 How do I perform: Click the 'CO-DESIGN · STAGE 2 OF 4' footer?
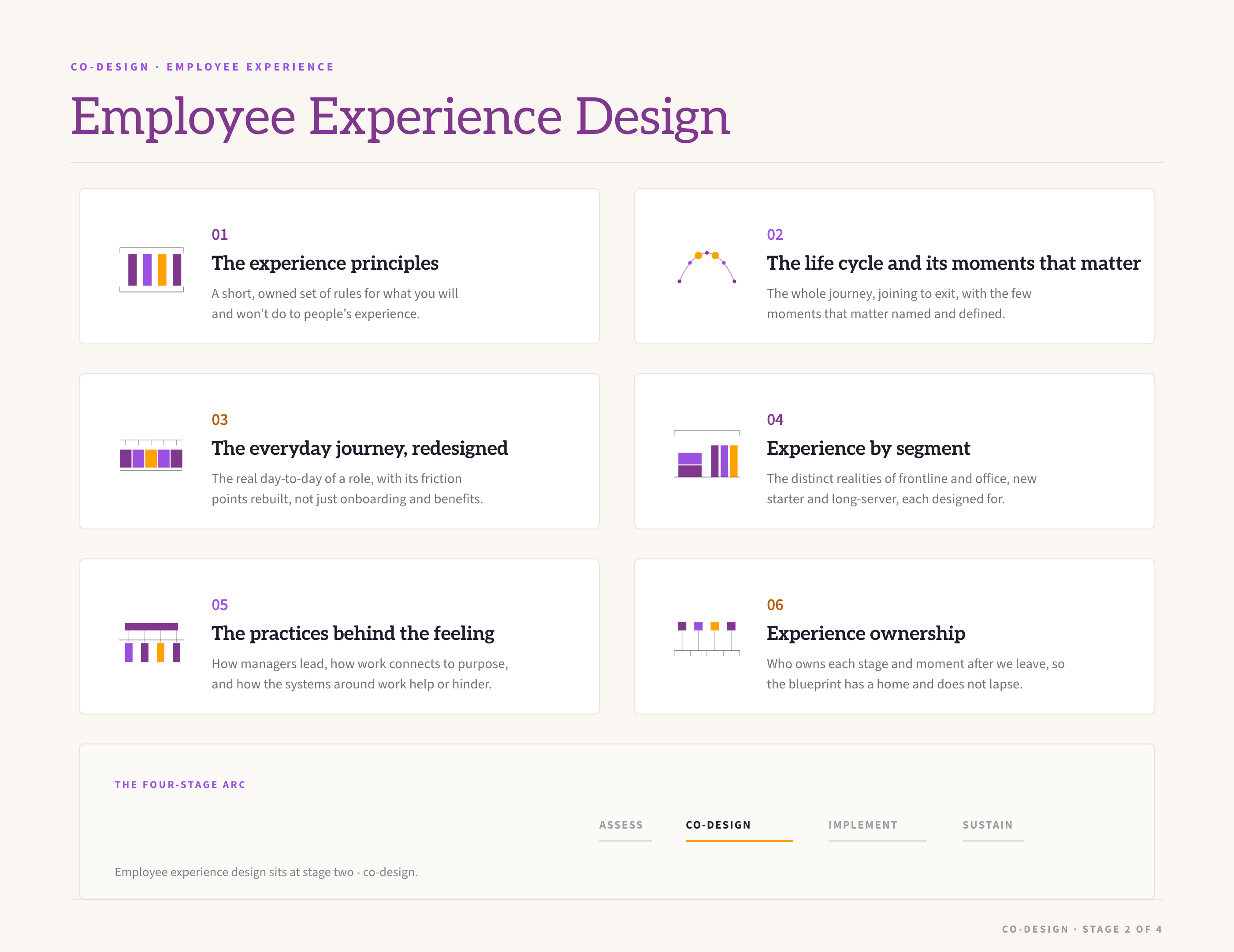pos(1082,929)
